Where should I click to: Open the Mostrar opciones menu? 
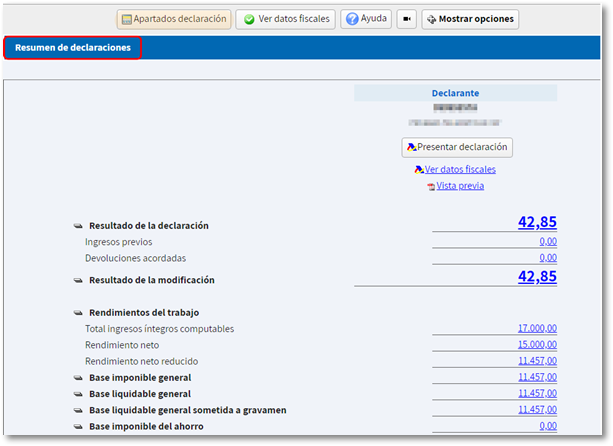[x=469, y=19]
